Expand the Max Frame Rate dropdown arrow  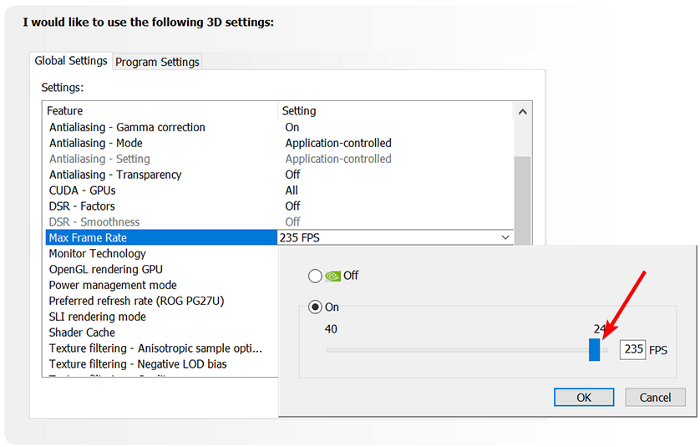[x=504, y=238]
